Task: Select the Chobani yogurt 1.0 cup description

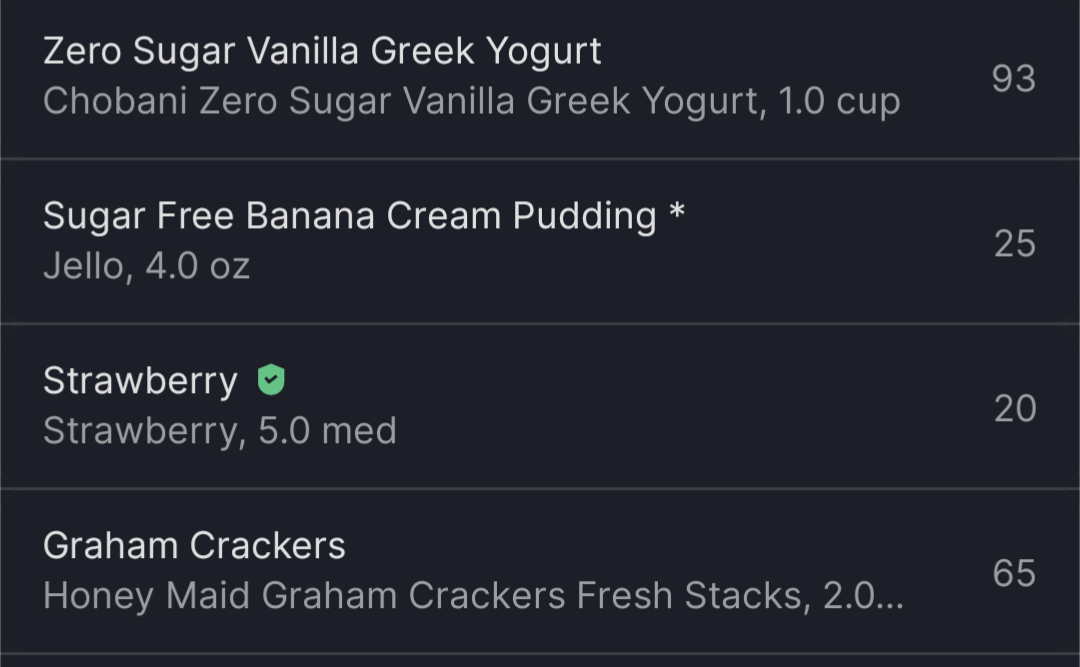Action: click(x=472, y=102)
